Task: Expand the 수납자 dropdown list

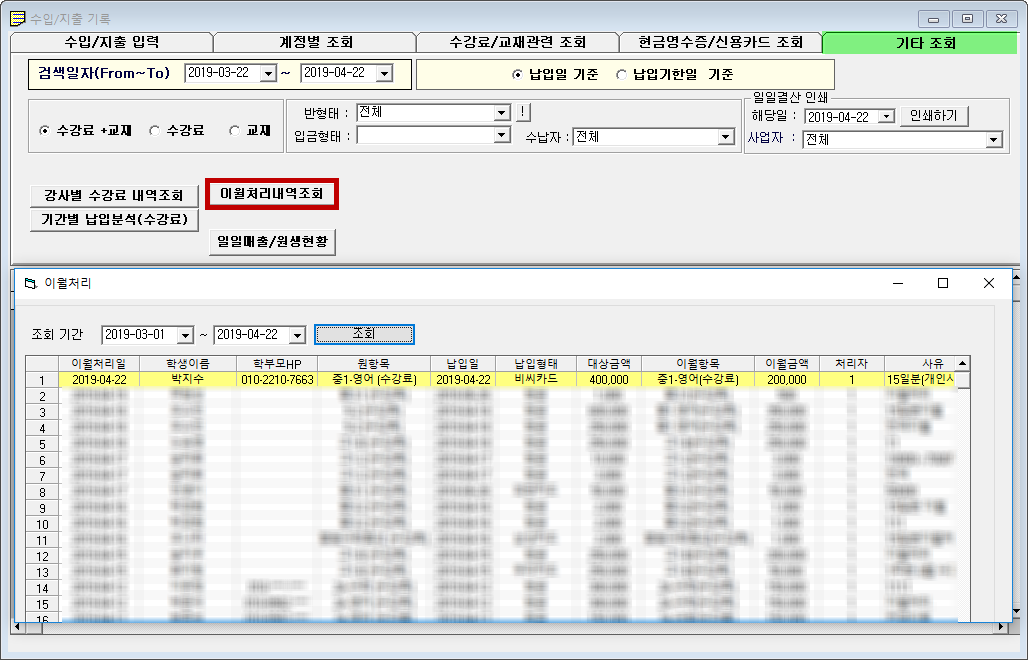Action: coord(726,137)
